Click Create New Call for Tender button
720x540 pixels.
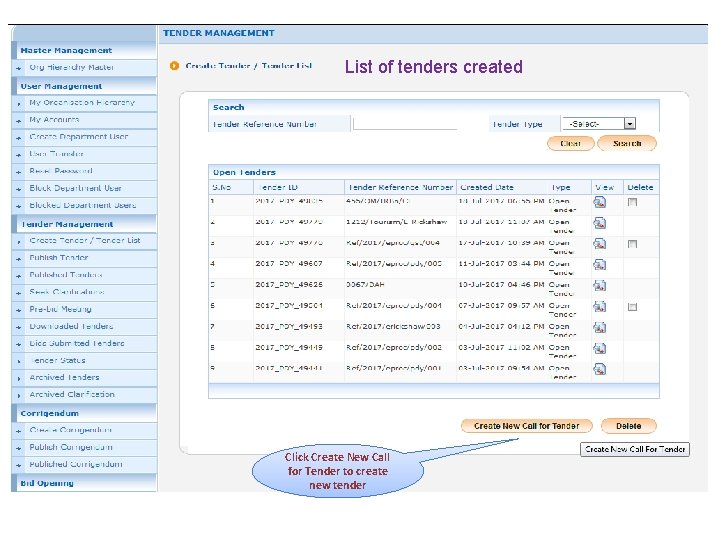(x=526, y=426)
